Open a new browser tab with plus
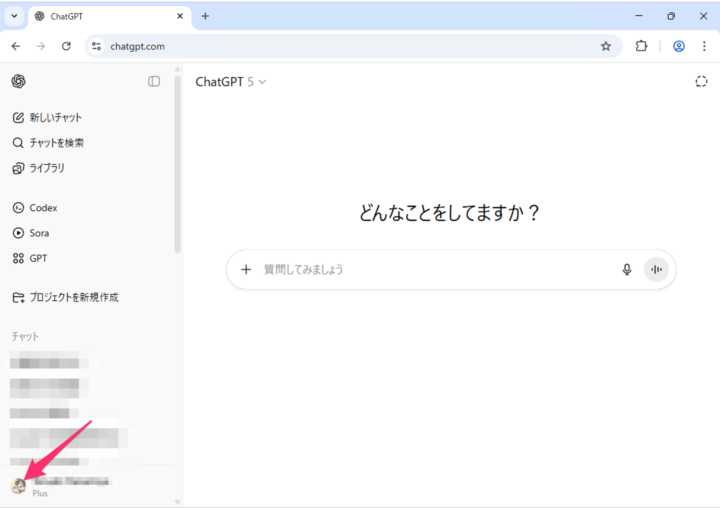The width and height of the screenshot is (720, 508). point(205,16)
